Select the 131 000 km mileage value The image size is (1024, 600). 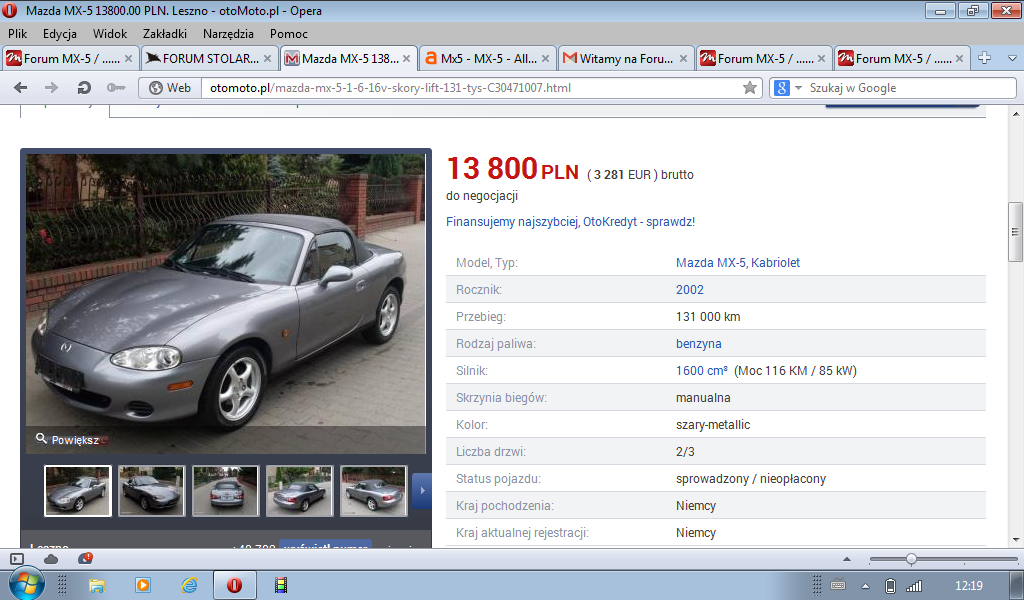[708, 317]
